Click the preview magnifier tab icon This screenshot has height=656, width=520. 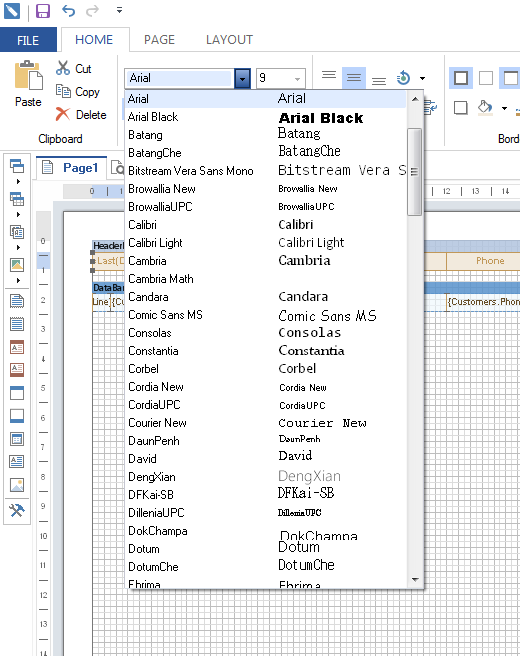117,168
